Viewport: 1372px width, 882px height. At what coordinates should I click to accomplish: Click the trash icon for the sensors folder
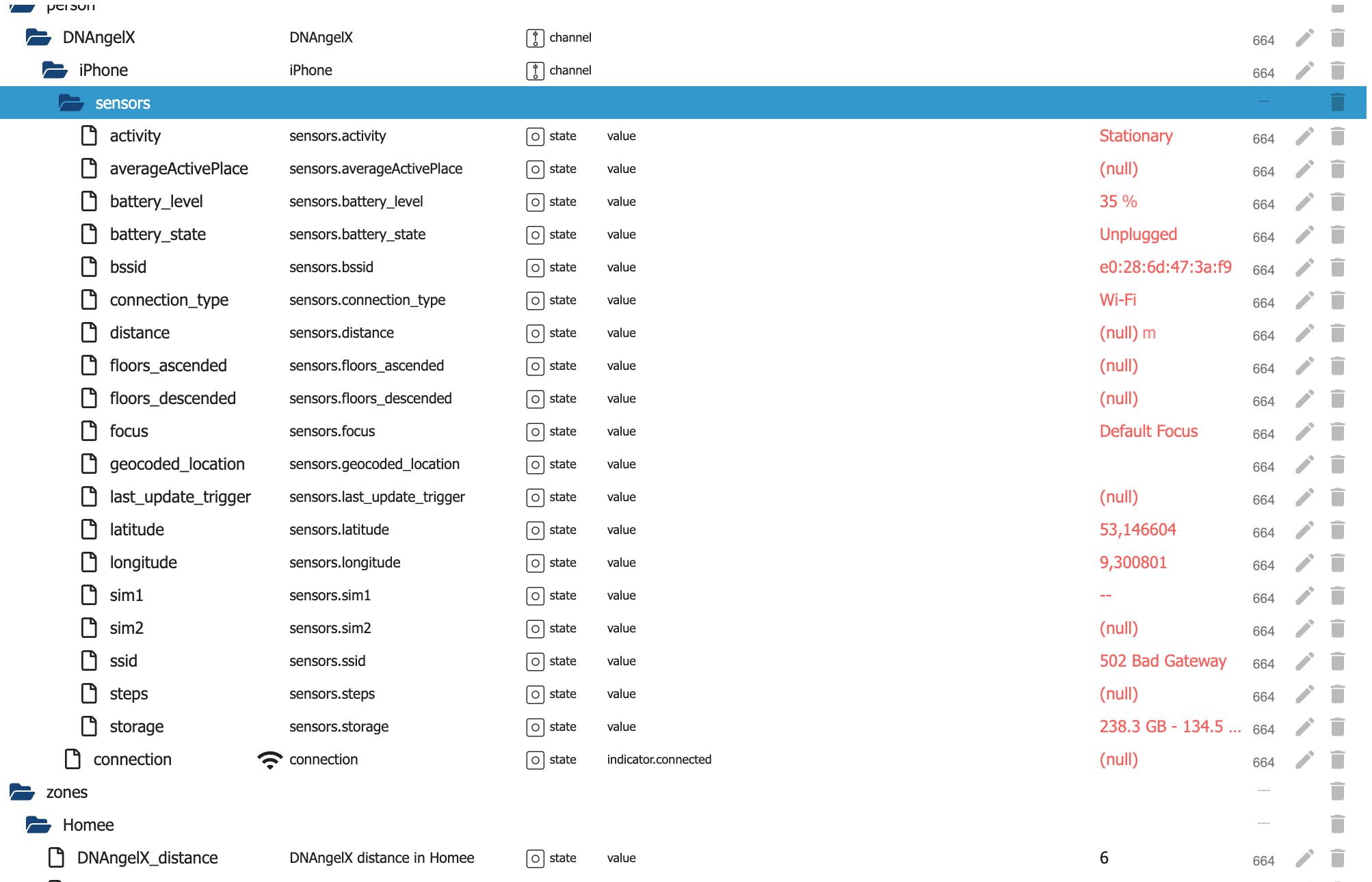(x=1338, y=103)
